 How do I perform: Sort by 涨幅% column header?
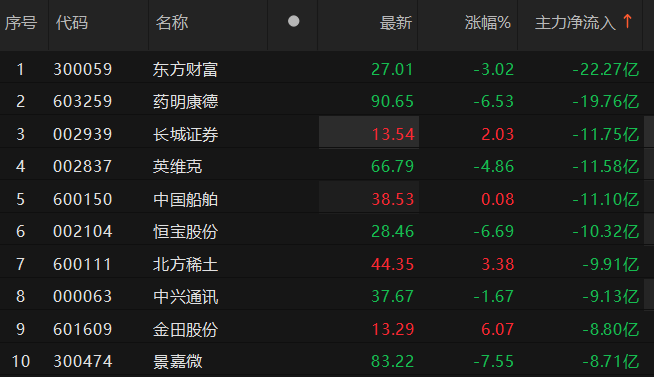click(488, 23)
